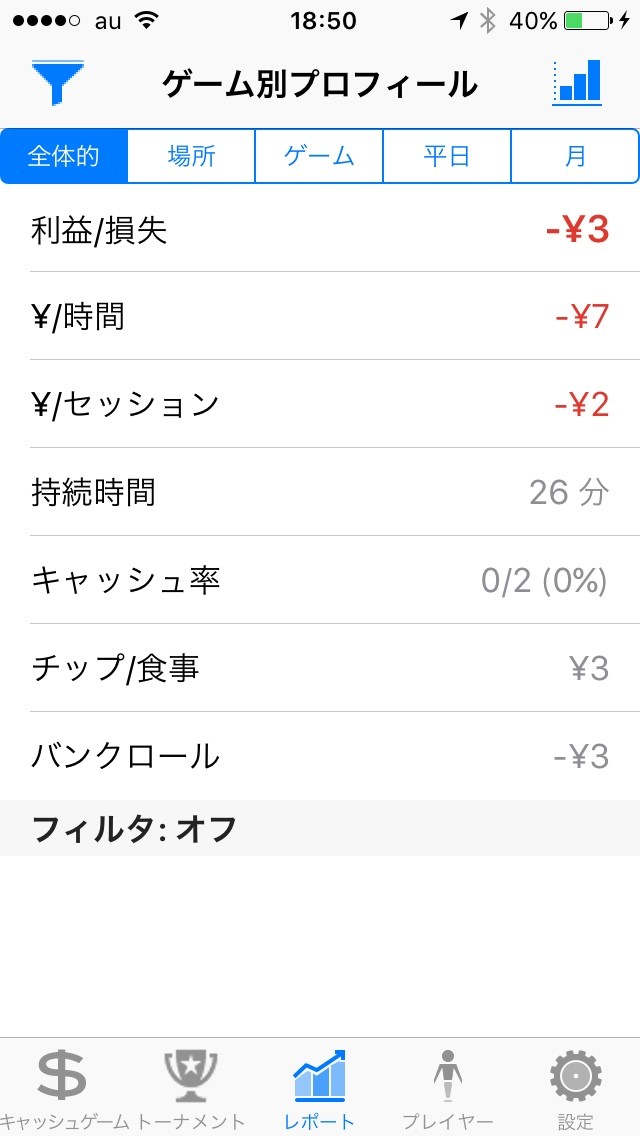The height and width of the screenshot is (1136, 640).
Task: Tap the キャッシュ率 row
Action: (320, 580)
